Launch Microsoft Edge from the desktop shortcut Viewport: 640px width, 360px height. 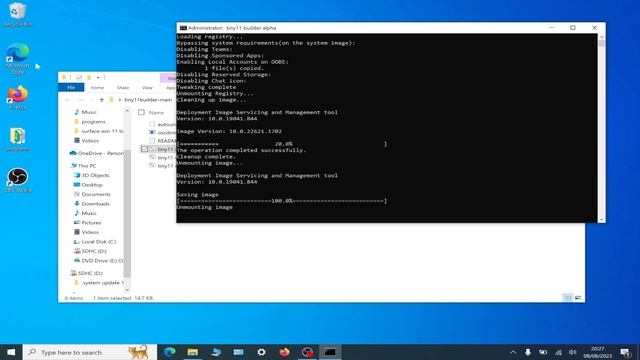pyautogui.click(x=18, y=59)
